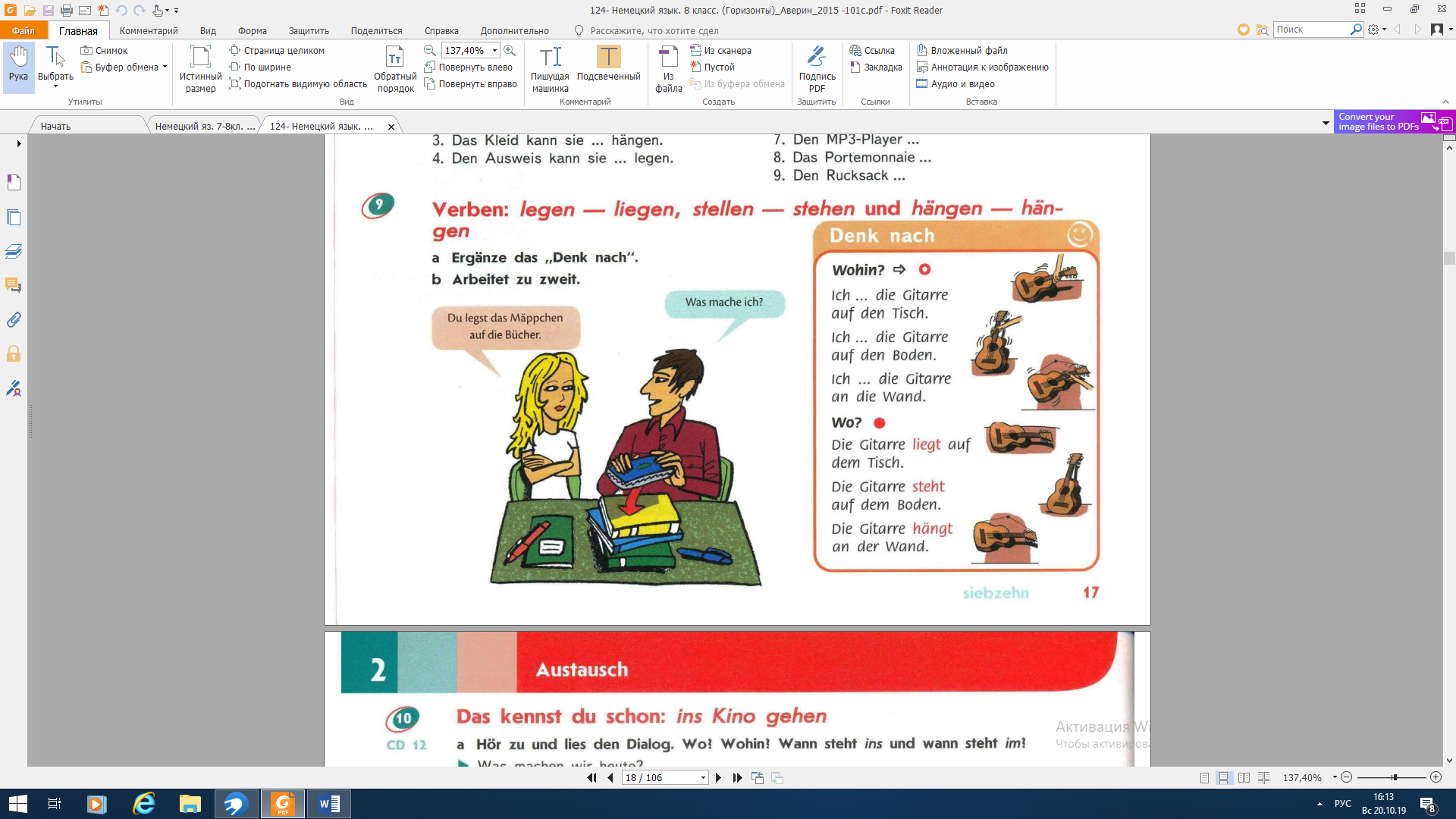Go to first page in status bar
The image size is (1456, 819).
coord(591,777)
